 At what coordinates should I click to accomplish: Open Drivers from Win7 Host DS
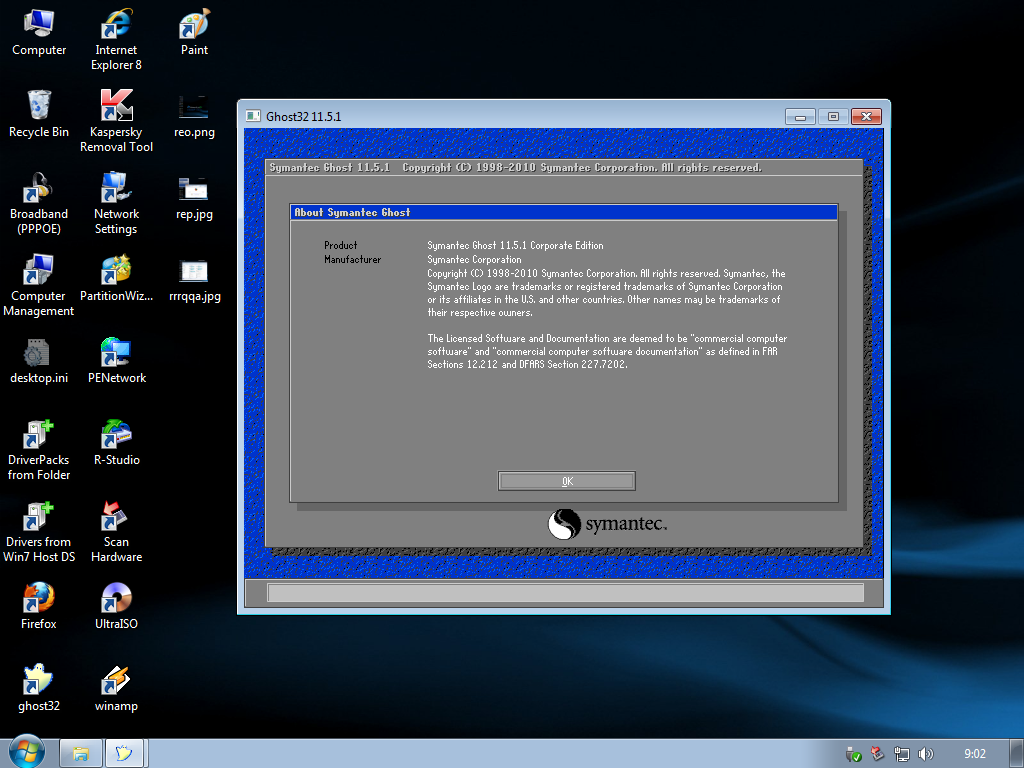pos(39,532)
